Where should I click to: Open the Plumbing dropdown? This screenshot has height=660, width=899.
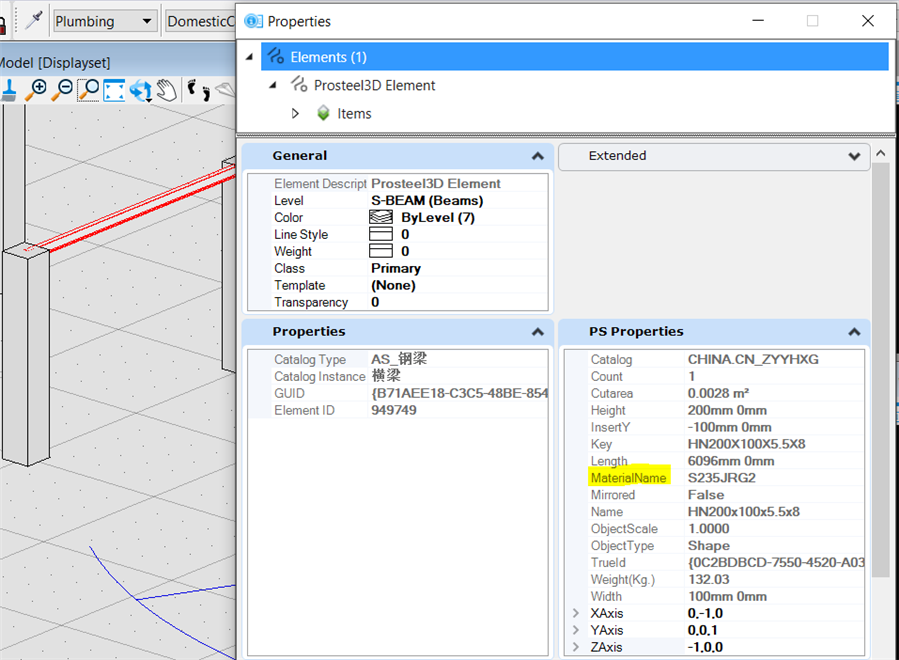pyautogui.click(x=105, y=21)
